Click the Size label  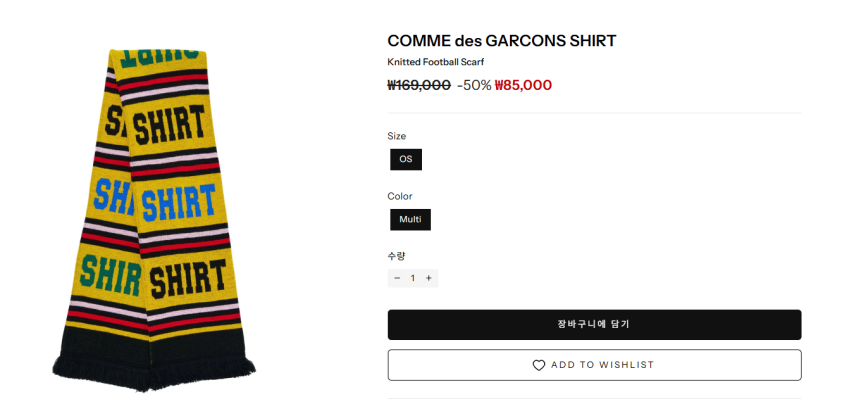(x=397, y=136)
